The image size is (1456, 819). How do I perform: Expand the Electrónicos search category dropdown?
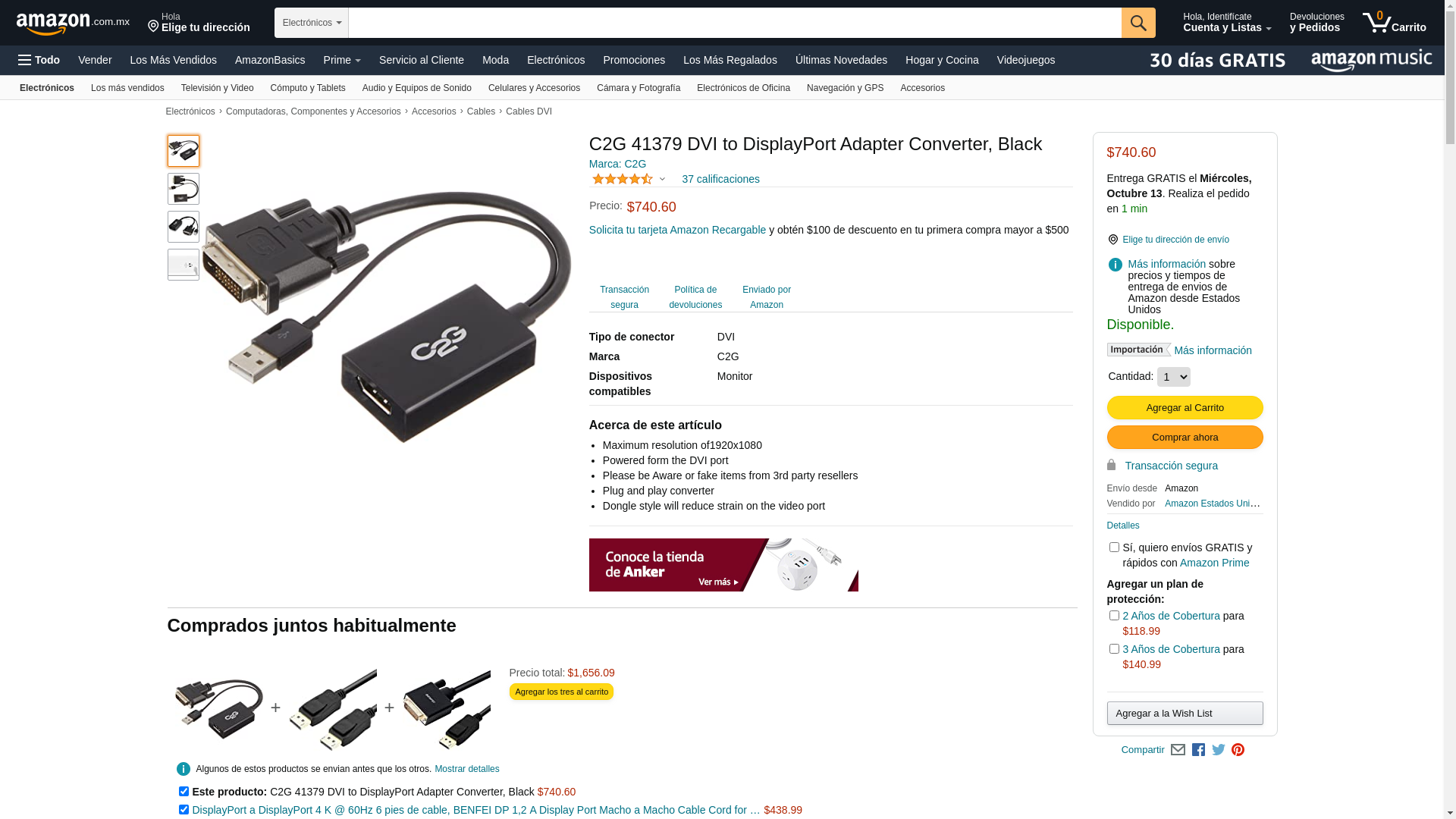(312, 23)
